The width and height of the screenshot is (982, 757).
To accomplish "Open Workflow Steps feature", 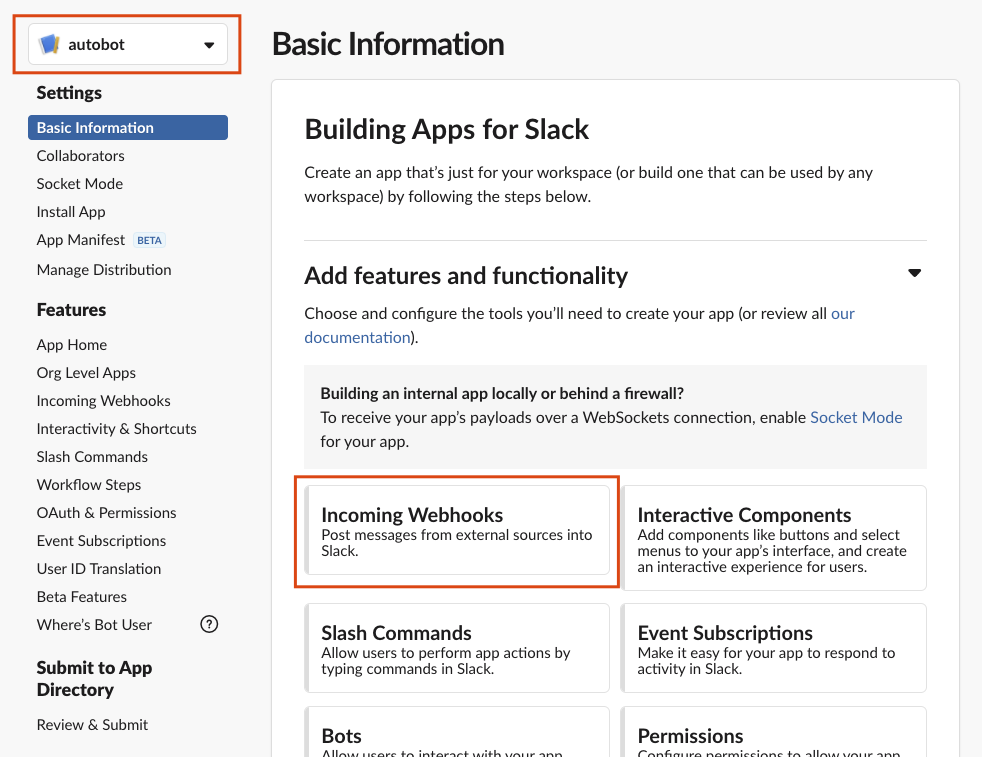I will tap(88, 485).
